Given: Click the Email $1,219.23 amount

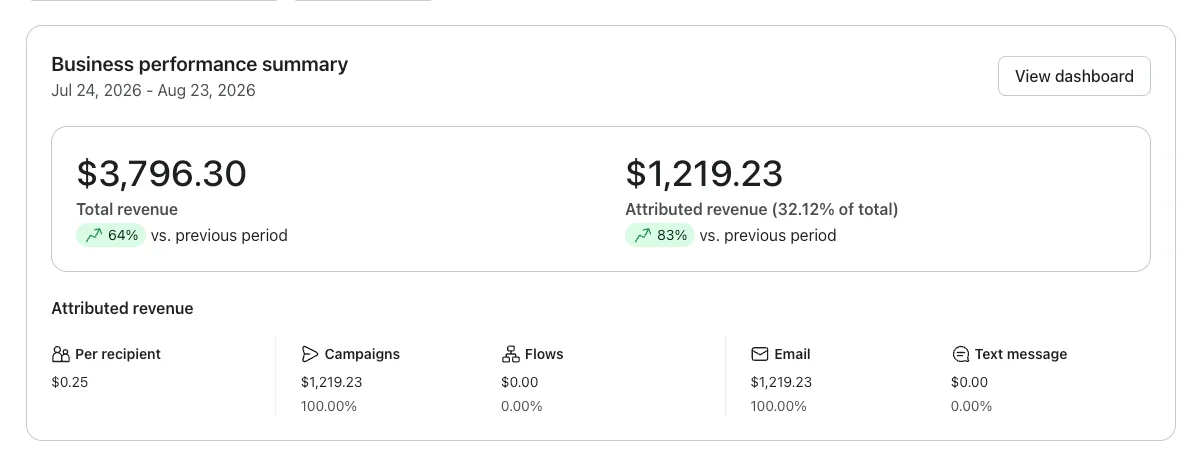Looking at the screenshot, I should [x=782, y=382].
